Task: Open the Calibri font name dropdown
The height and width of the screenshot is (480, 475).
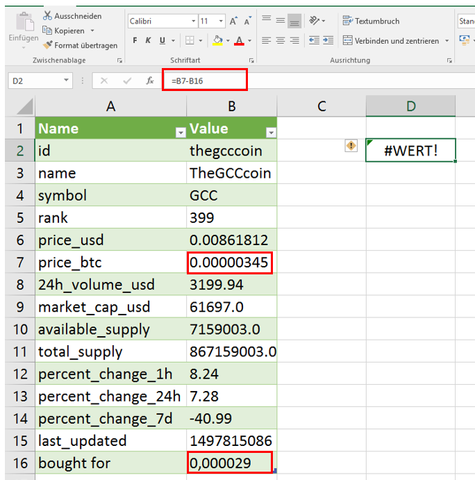Action: point(193,21)
